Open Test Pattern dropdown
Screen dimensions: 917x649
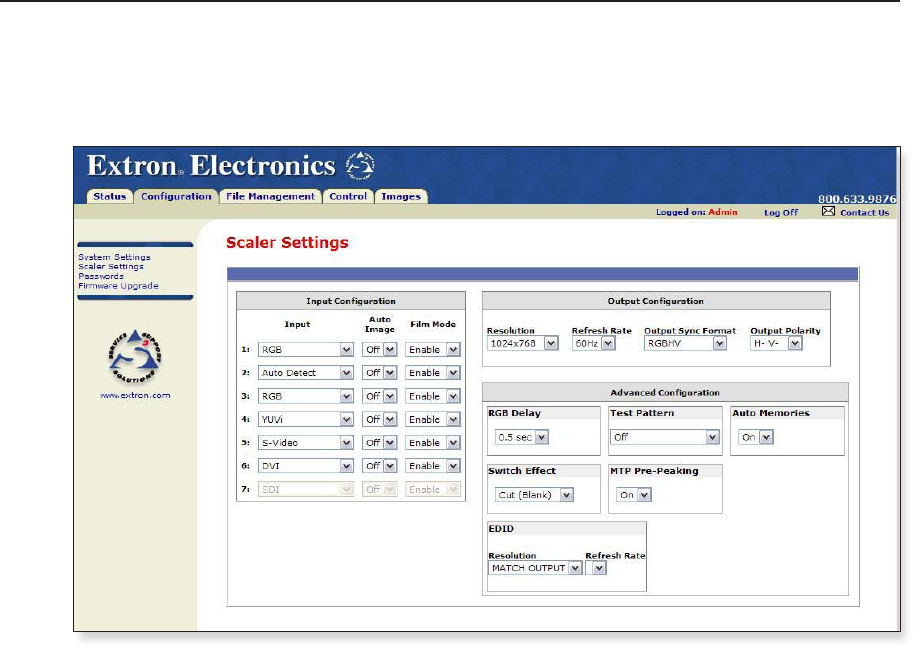click(x=665, y=437)
